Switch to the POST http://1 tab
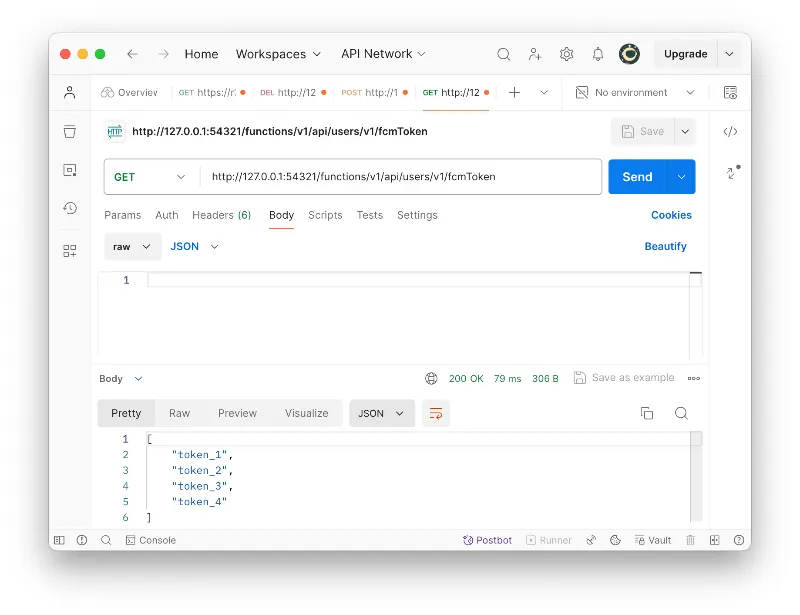The image size is (800, 615). click(x=374, y=92)
